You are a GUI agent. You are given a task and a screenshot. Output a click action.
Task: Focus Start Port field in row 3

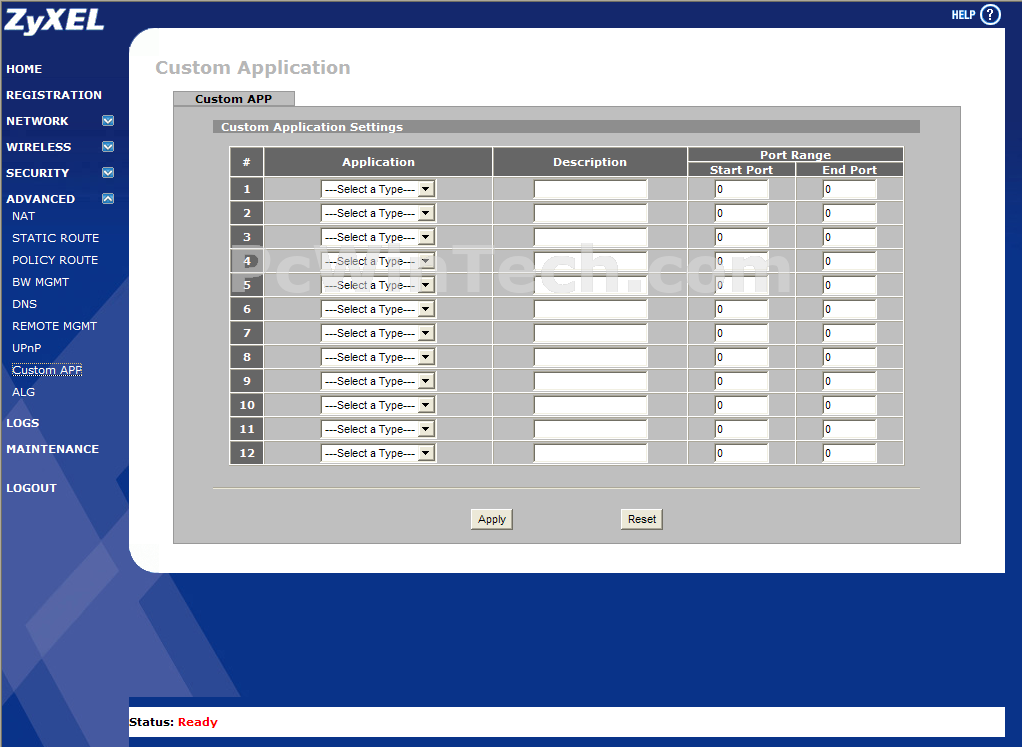click(x=742, y=237)
